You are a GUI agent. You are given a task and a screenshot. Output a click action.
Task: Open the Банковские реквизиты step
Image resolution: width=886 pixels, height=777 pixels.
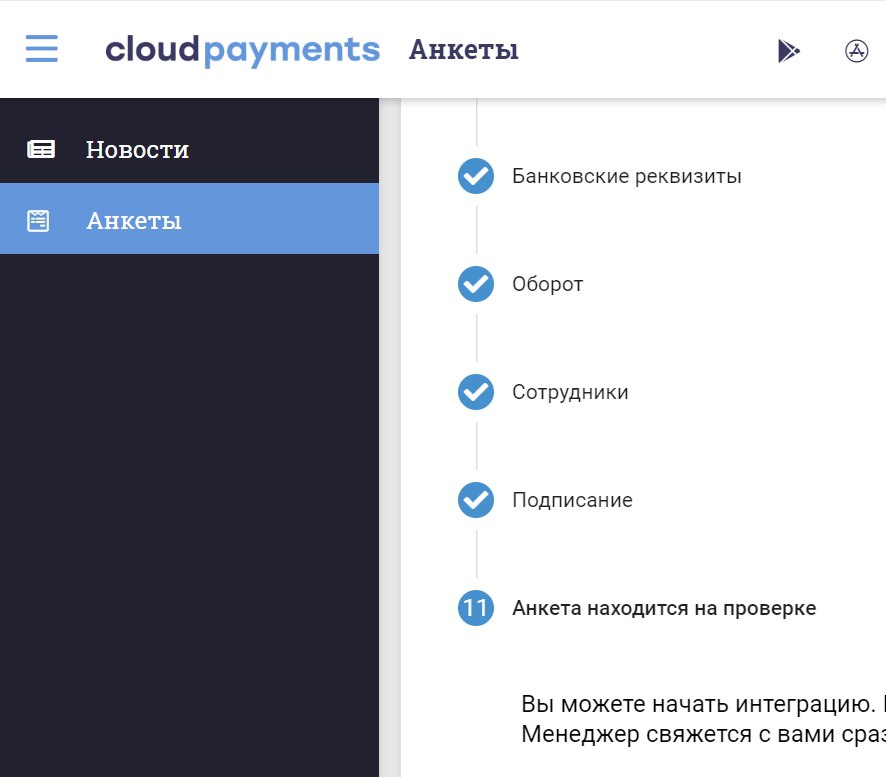click(x=627, y=176)
